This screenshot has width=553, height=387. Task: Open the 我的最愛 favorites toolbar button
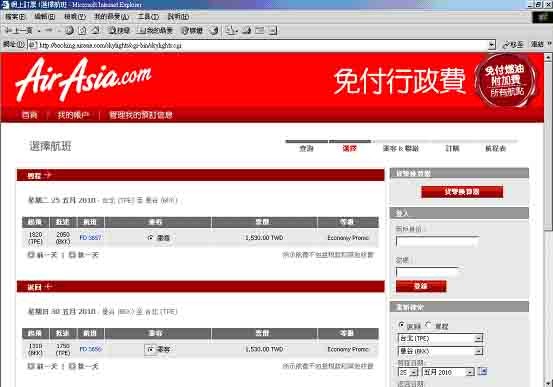(155, 30)
